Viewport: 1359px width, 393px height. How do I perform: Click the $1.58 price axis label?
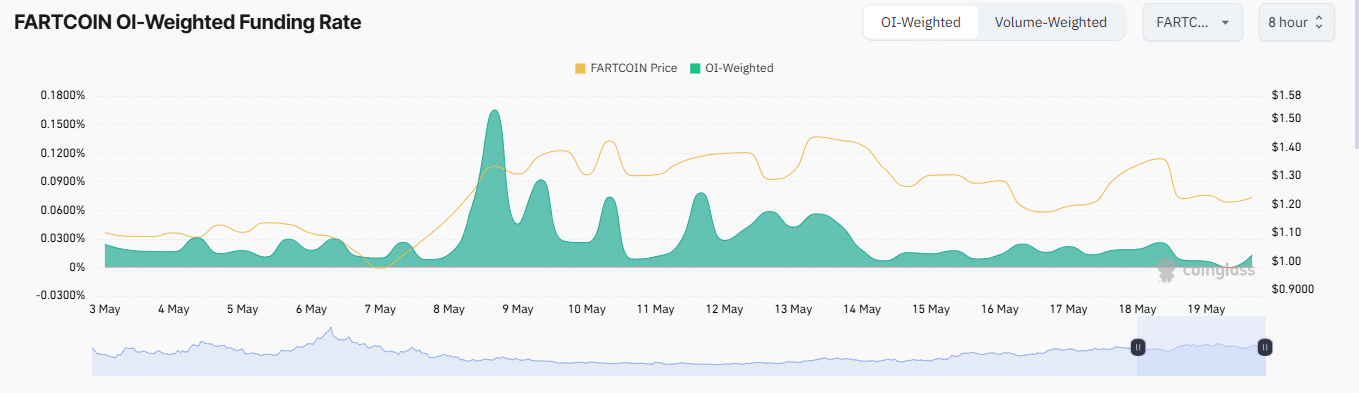click(x=1286, y=96)
